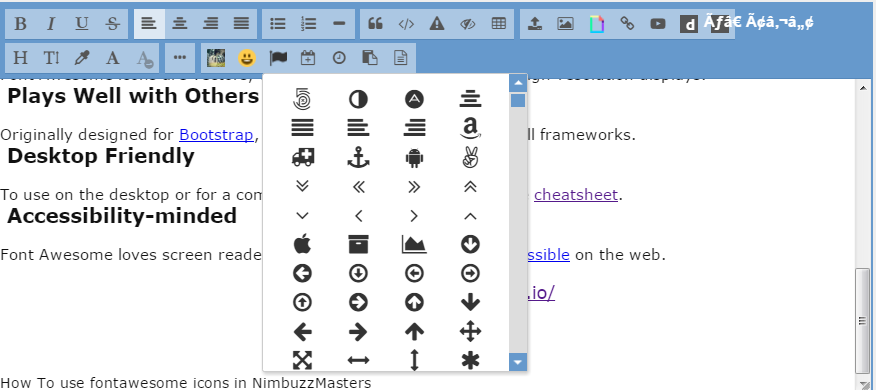Insert a horizontal rule
This screenshot has height=390, width=876.
[x=339, y=24]
